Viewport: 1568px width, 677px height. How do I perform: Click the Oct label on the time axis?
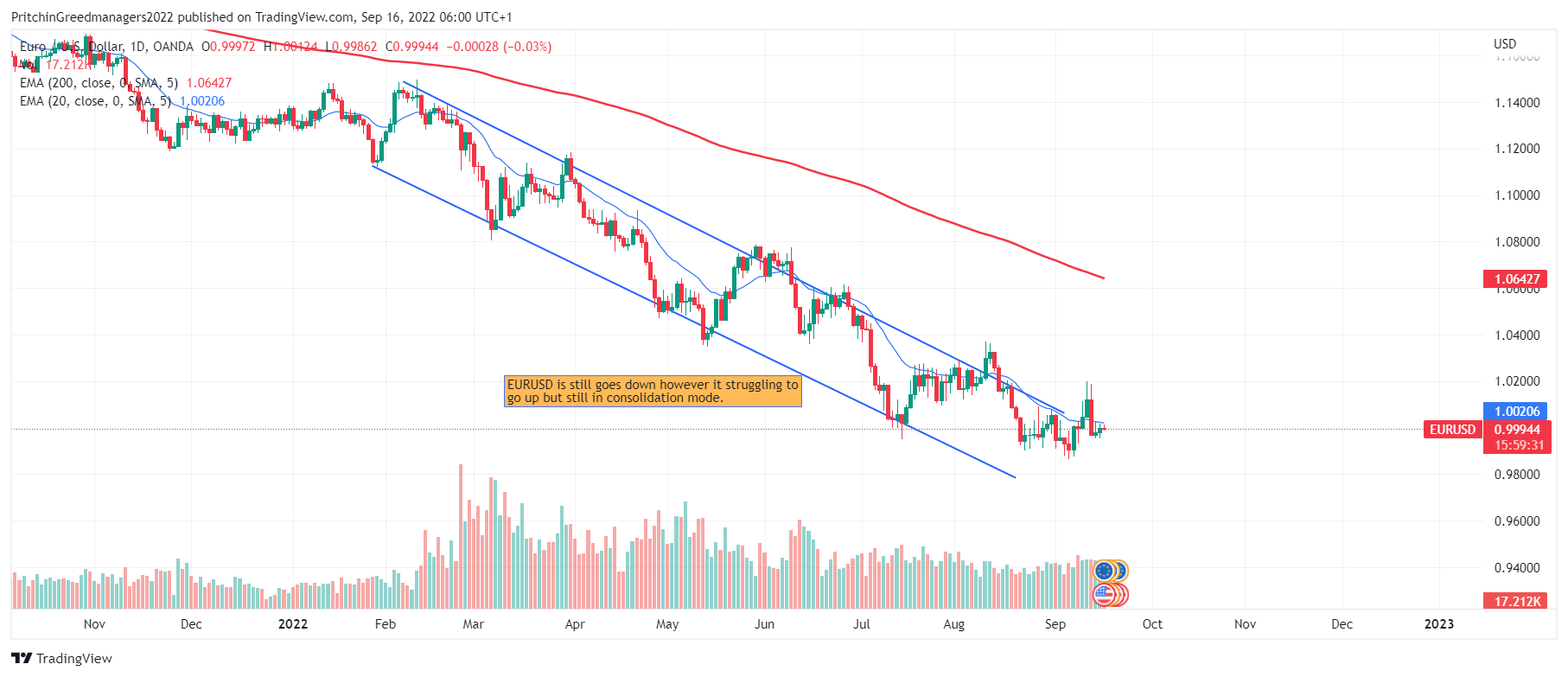point(1152,624)
